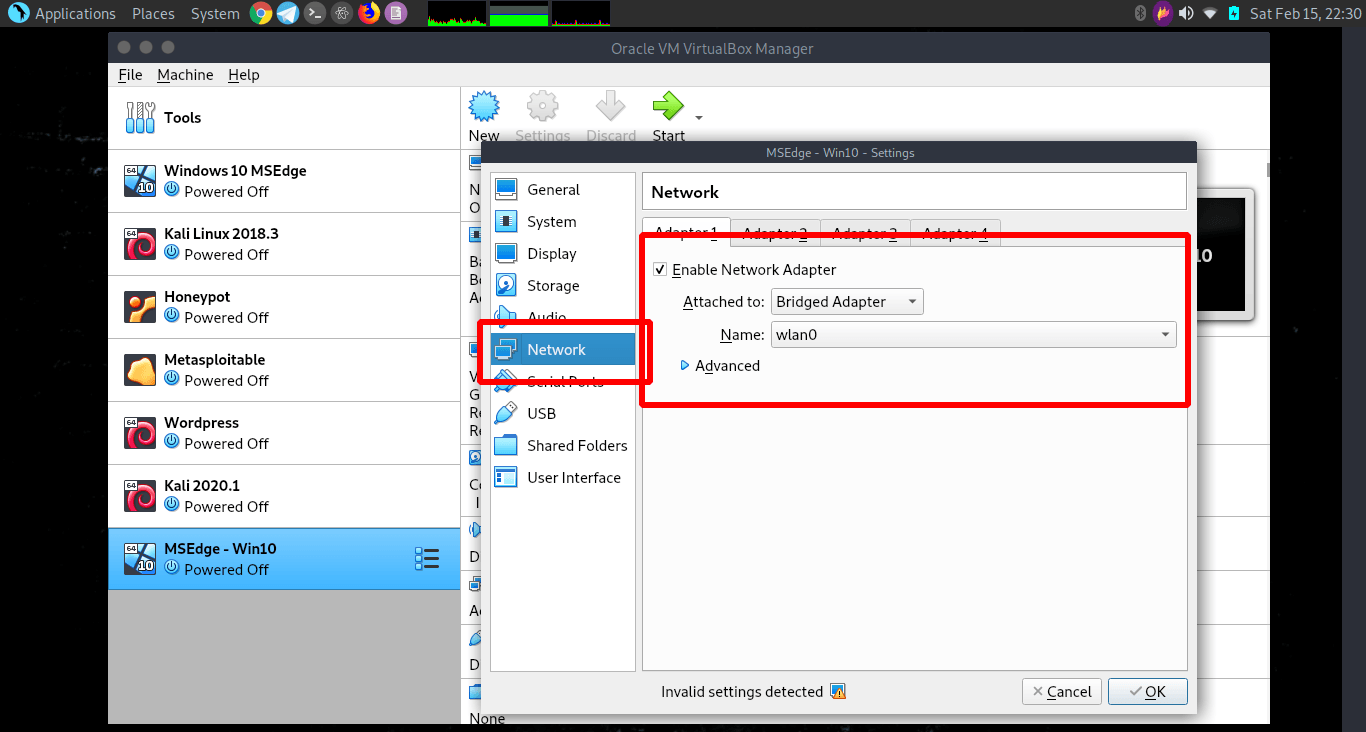1366x732 pixels.
Task: Click the New virtual machine icon
Action: [x=484, y=106]
